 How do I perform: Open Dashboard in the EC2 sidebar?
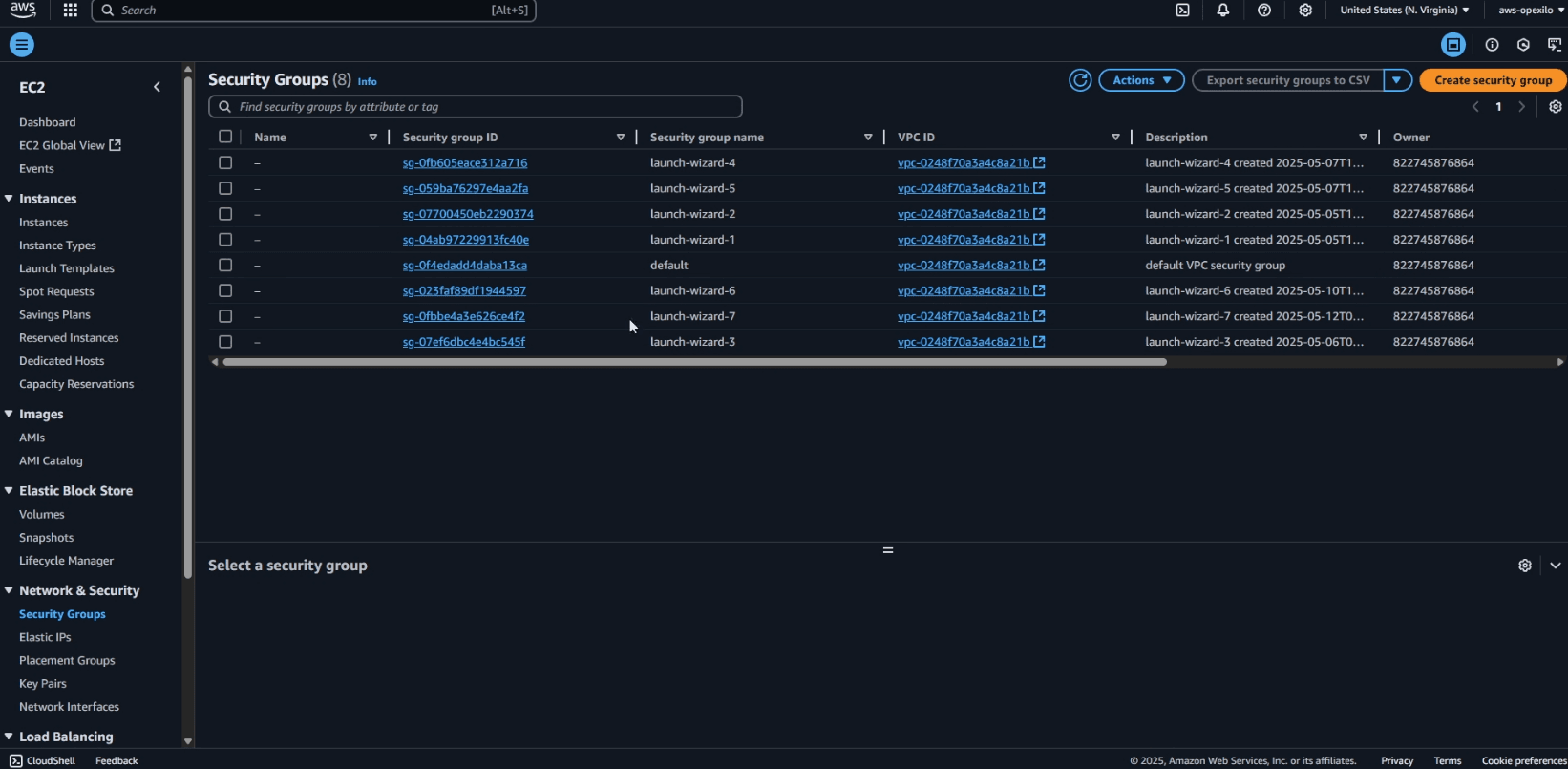48,122
